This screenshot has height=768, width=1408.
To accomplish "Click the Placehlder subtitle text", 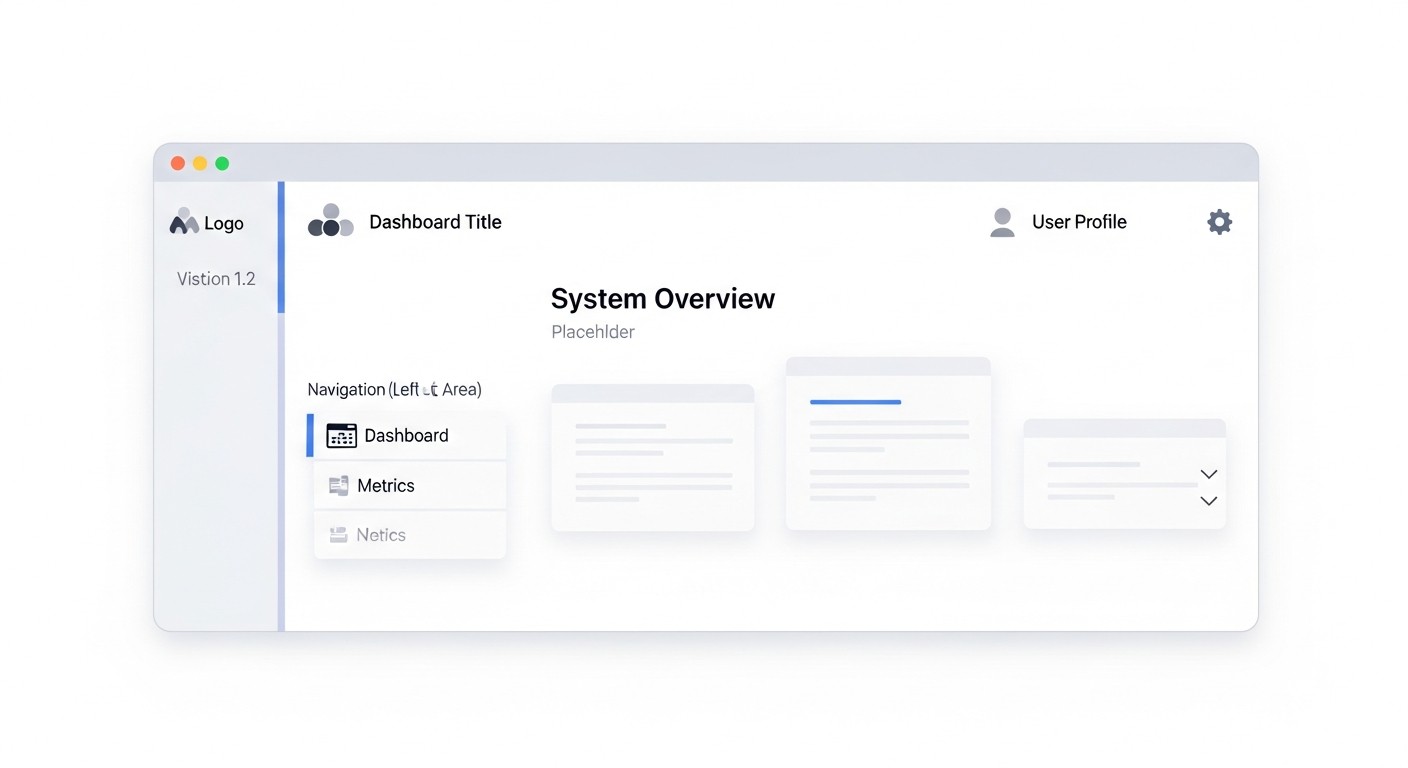I will 592,331.
